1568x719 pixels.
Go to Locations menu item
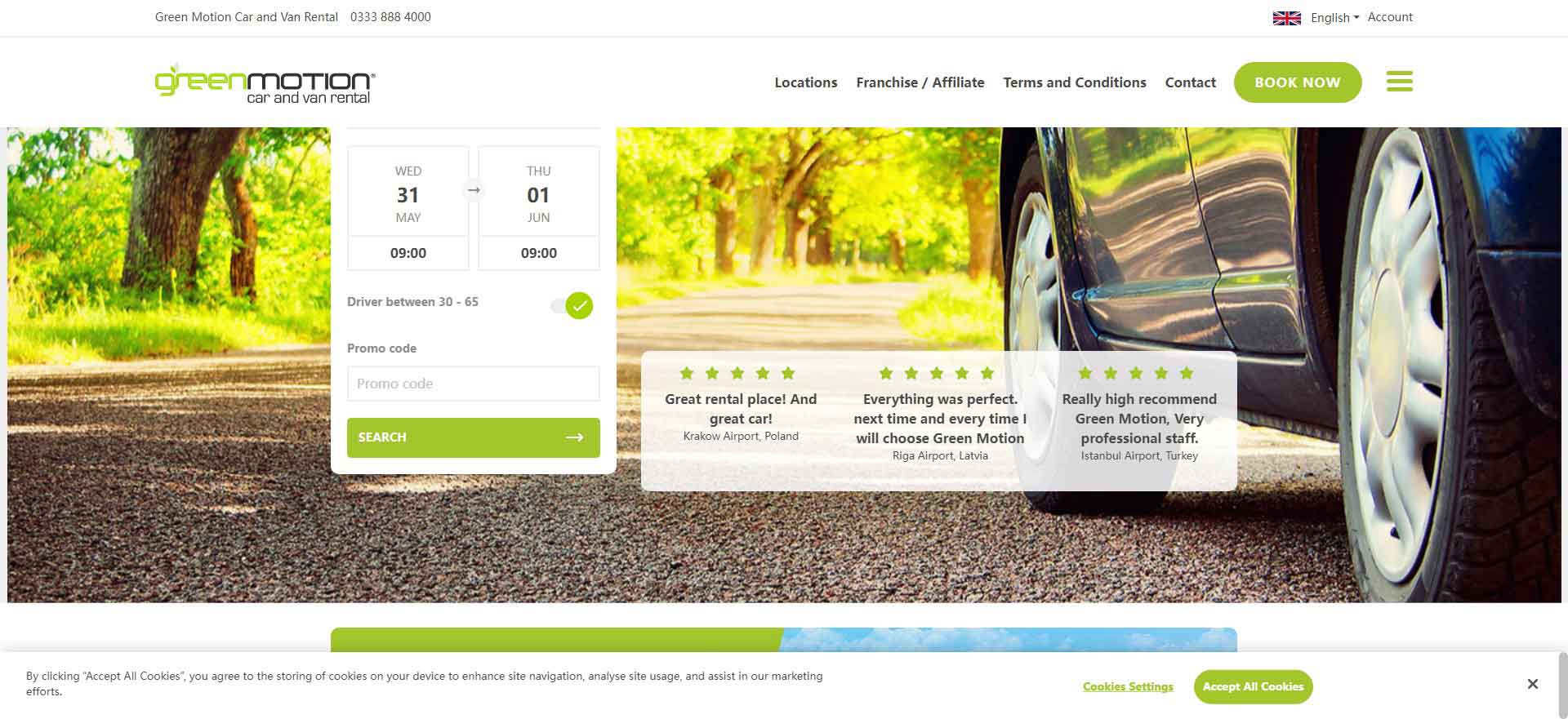[x=806, y=82]
